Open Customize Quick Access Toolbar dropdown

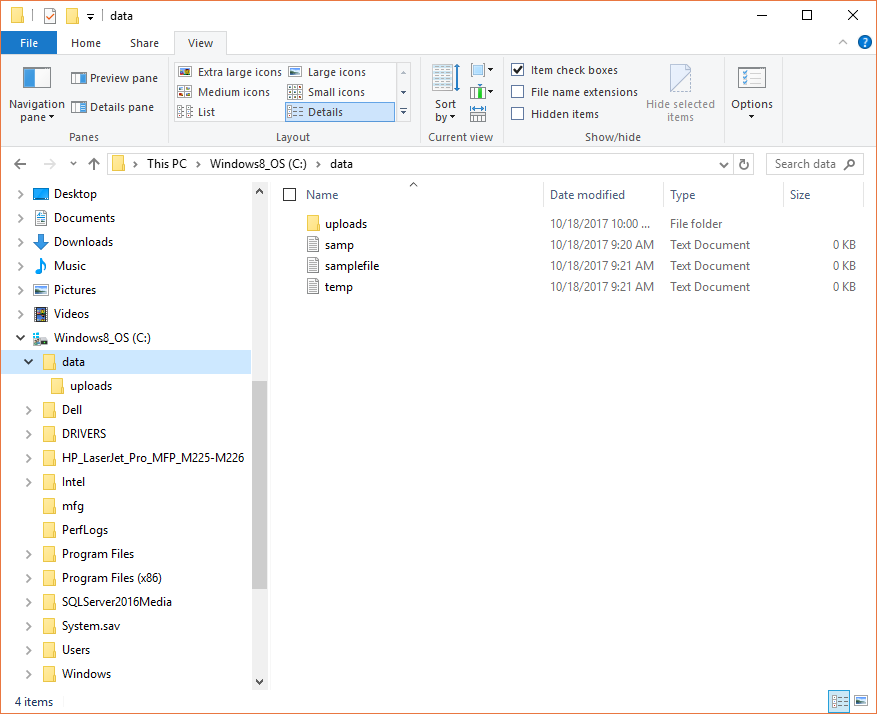point(90,17)
